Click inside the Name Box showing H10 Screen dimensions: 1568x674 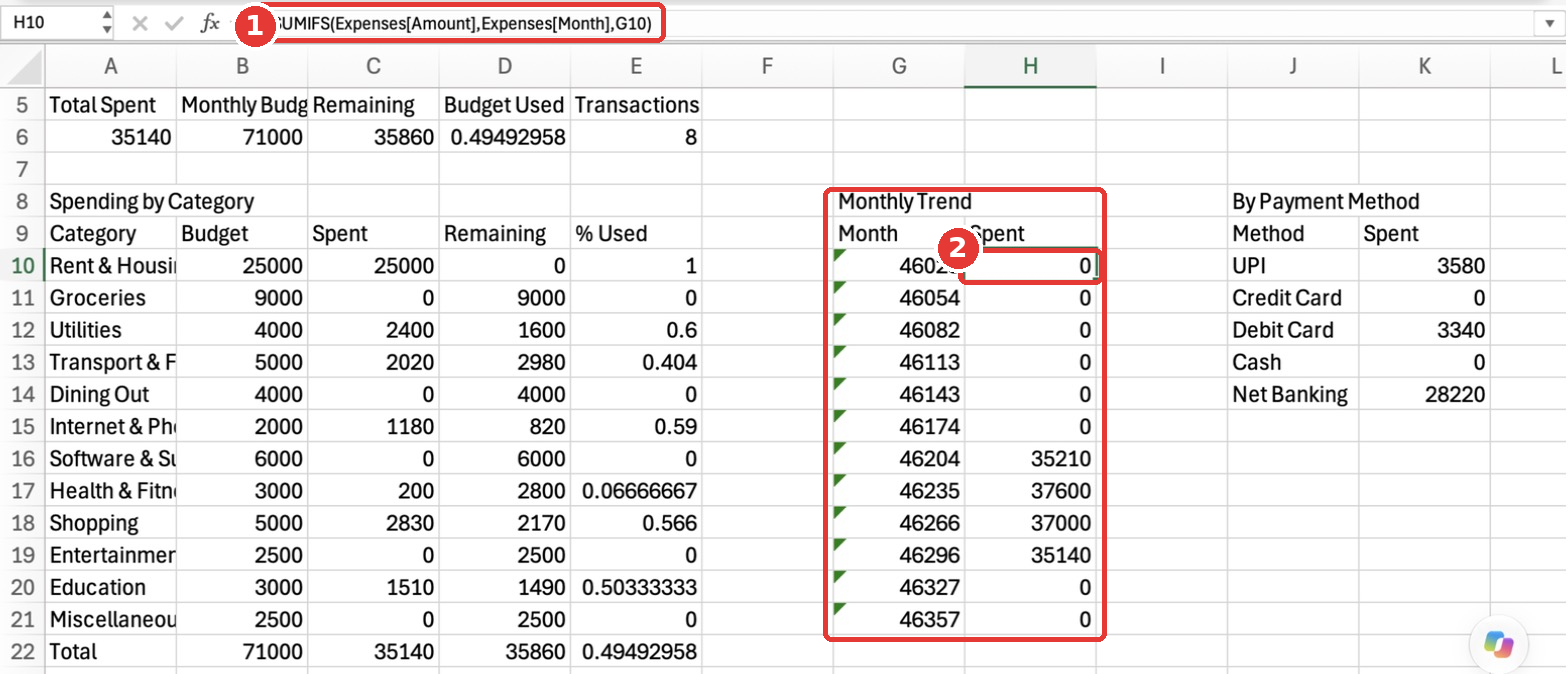[x=52, y=24]
